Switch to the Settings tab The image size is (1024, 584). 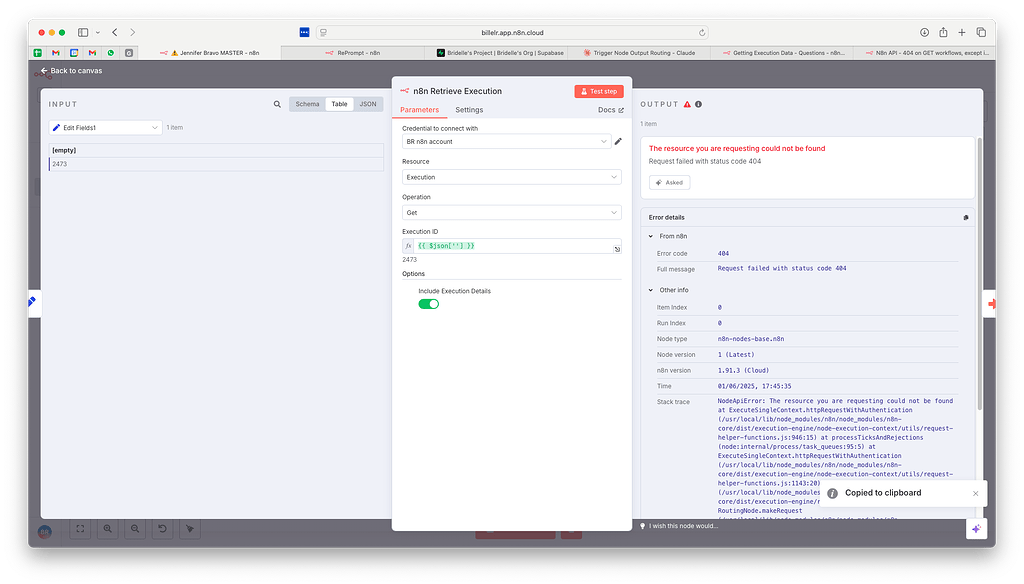[469, 110]
